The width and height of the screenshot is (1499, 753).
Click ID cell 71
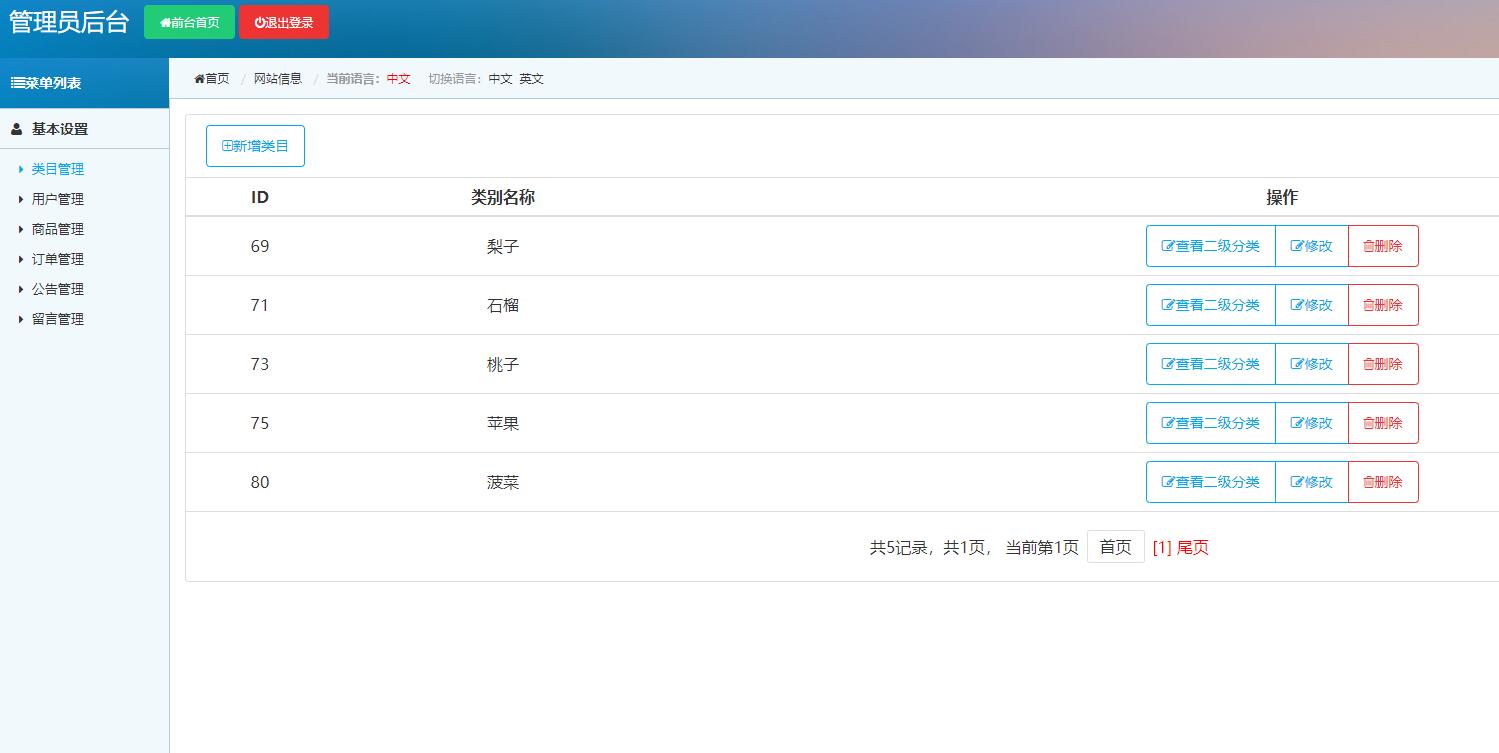point(260,305)
